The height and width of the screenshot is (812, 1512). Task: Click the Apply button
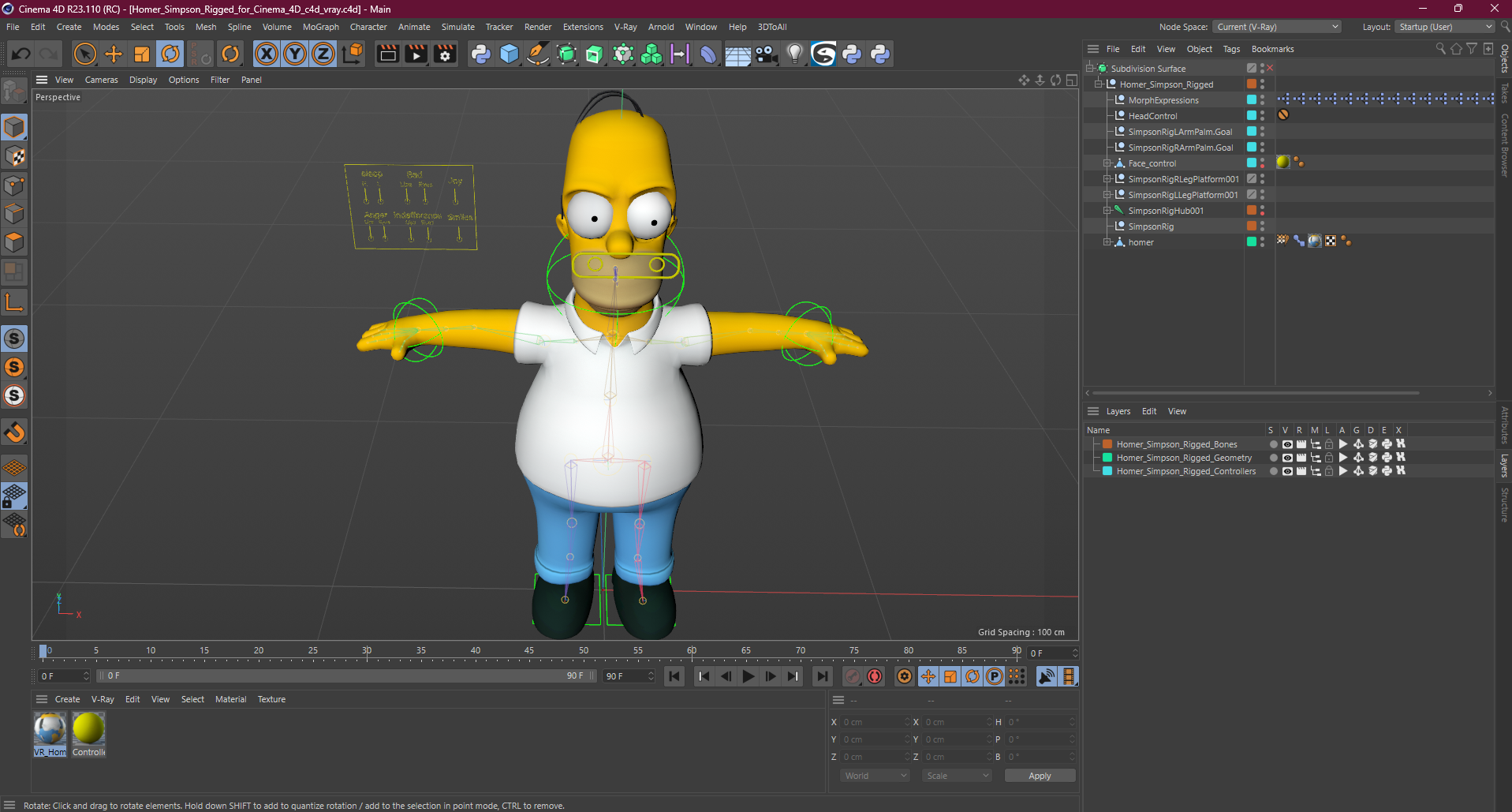(1040, 776)
